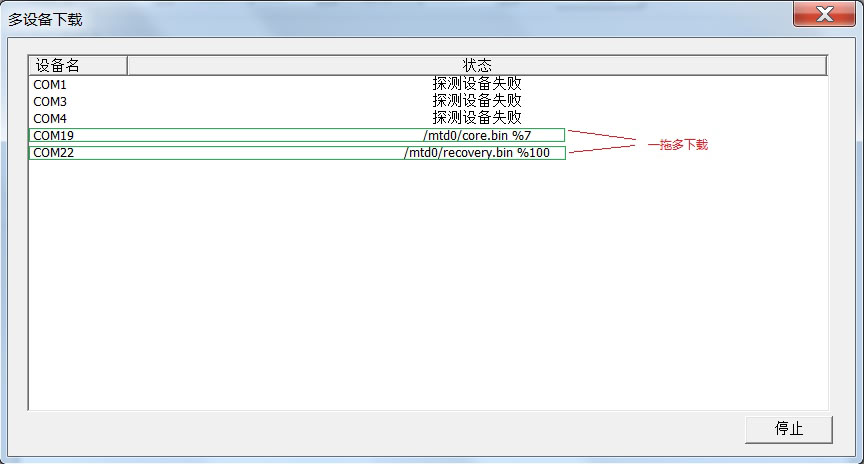Click the 多设备下载 title bar text
The width and height of the screenshot is (864, 464).
click(x=46, y=19)
